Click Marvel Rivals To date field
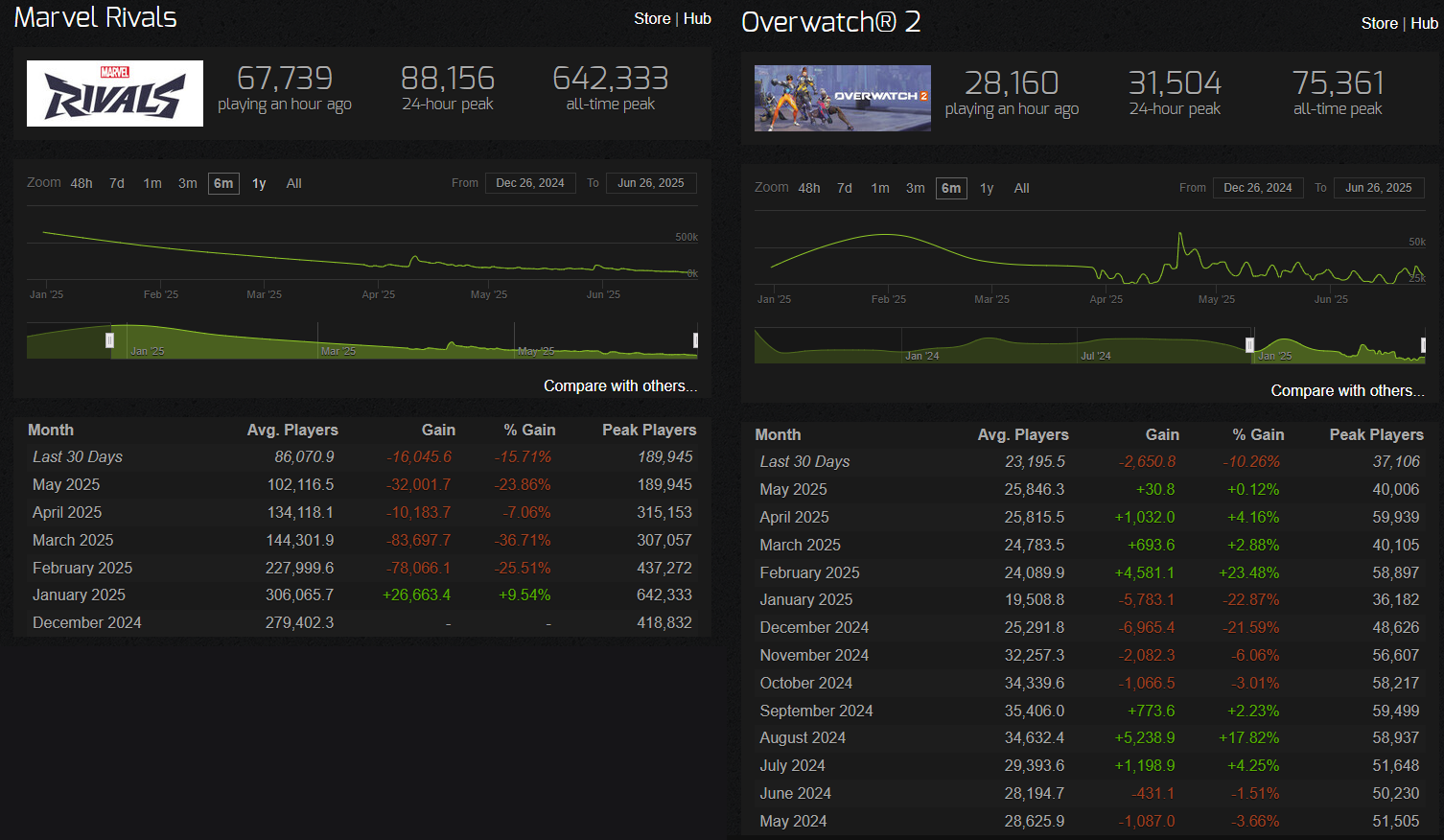Image resolution: width=1444 pixels, height=840 pixels. point(651,183)
